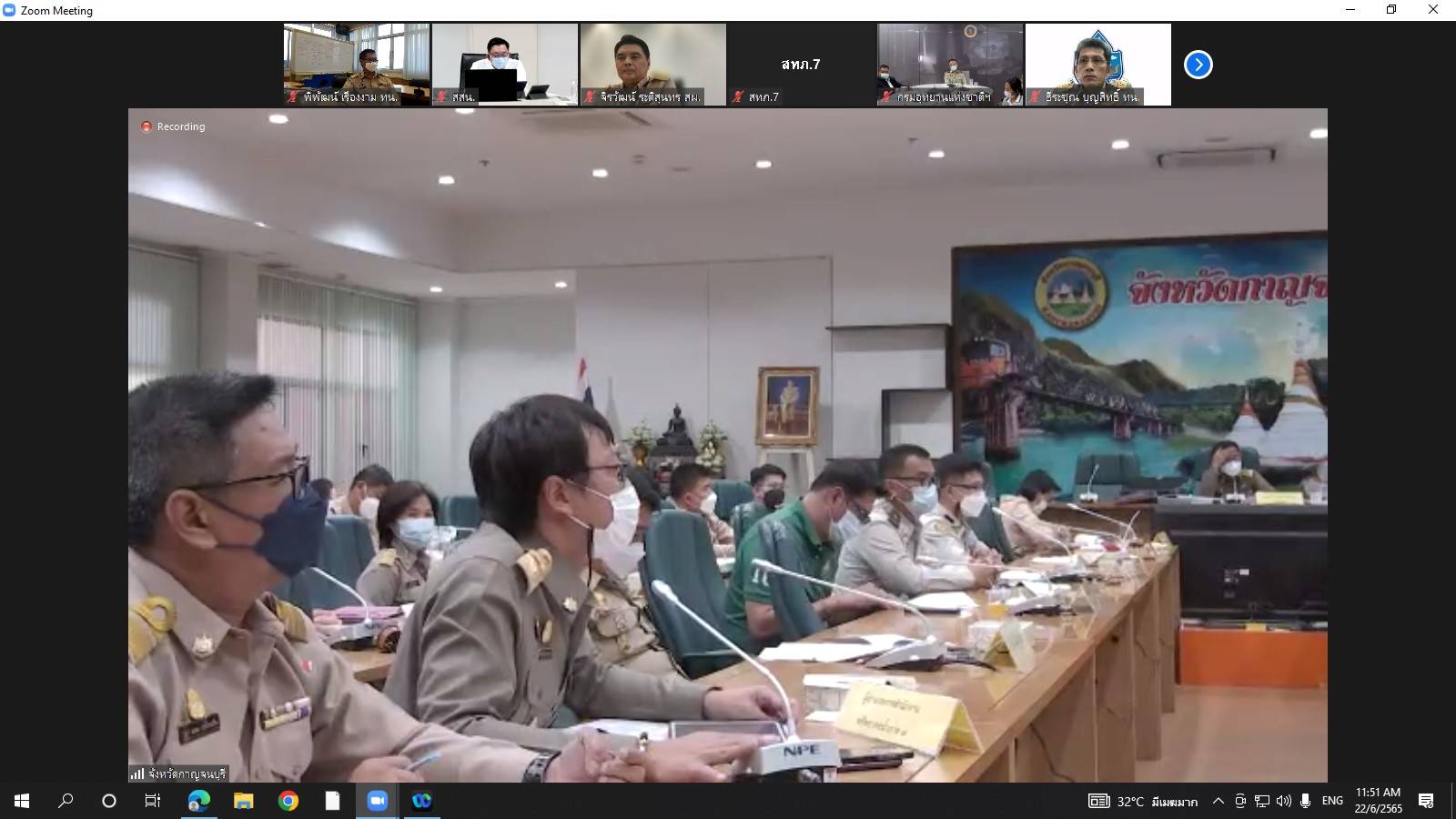Viewport: 1456px width, 819px height.
Task: Open File Explorer folder icon
Action: [243, 801]
